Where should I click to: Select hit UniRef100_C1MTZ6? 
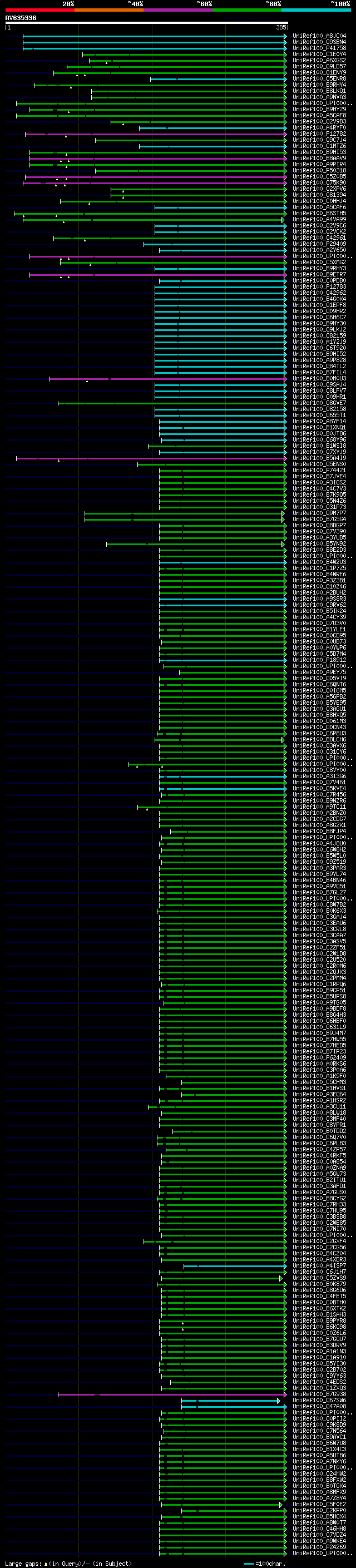pos(319,146)
